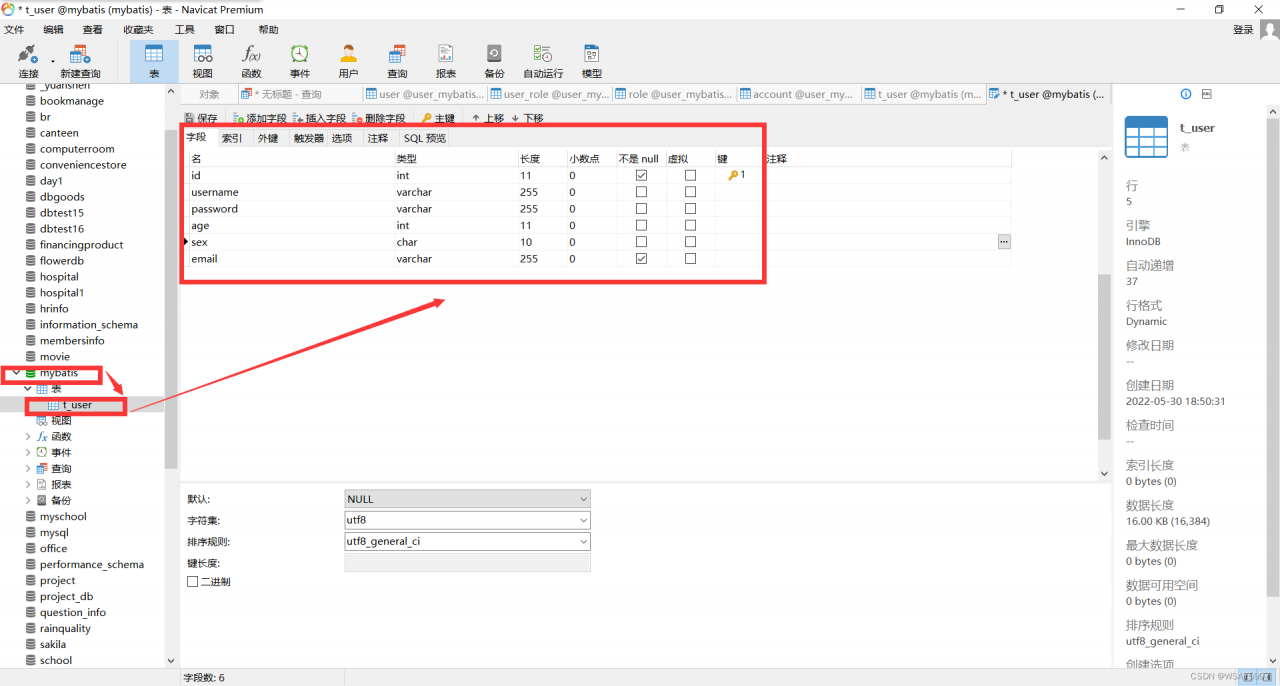Expand the 事件 node under mybatis
Screen dimensions: 1280x686
28,453
